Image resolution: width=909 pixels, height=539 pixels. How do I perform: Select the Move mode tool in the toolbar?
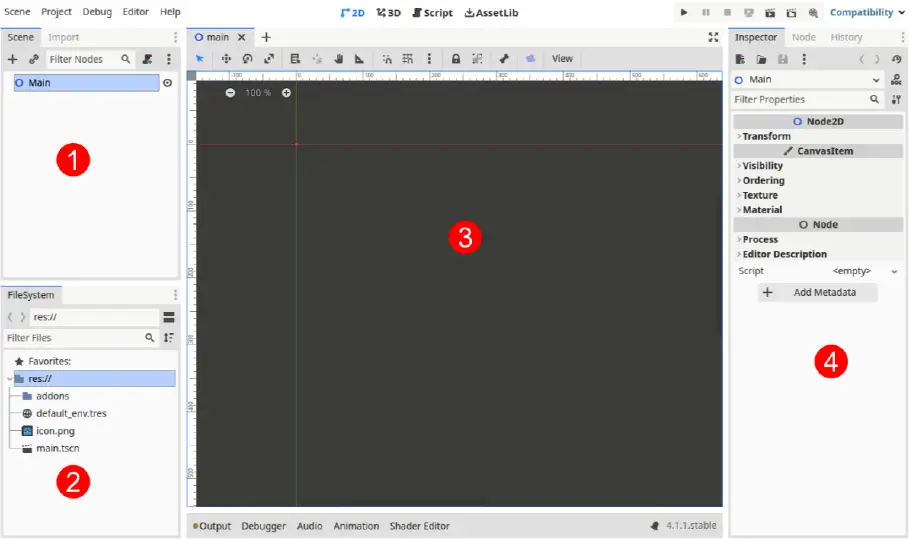tap(226, 59)
